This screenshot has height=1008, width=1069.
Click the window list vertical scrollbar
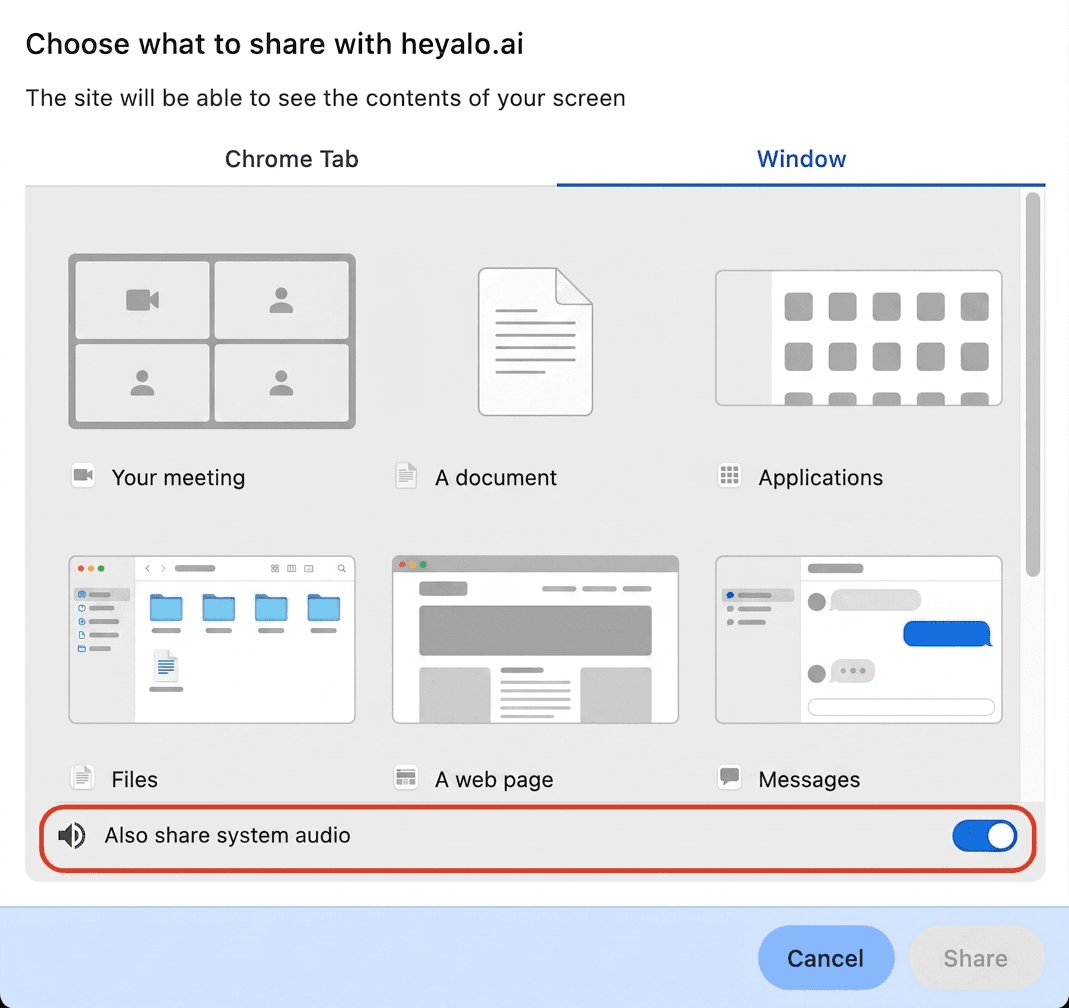coord(1033,385)
